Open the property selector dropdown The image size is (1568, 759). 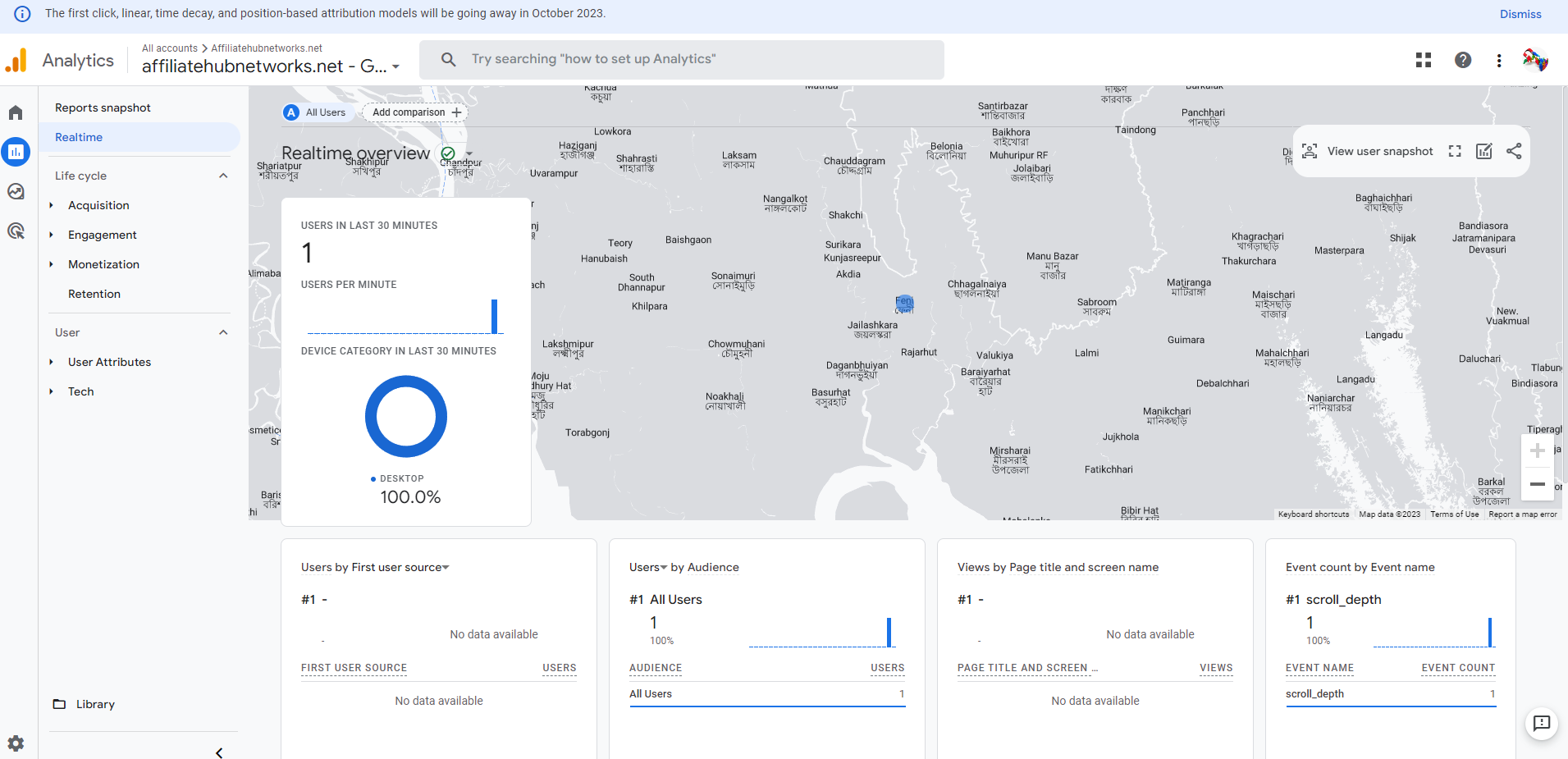click(395, 66)
